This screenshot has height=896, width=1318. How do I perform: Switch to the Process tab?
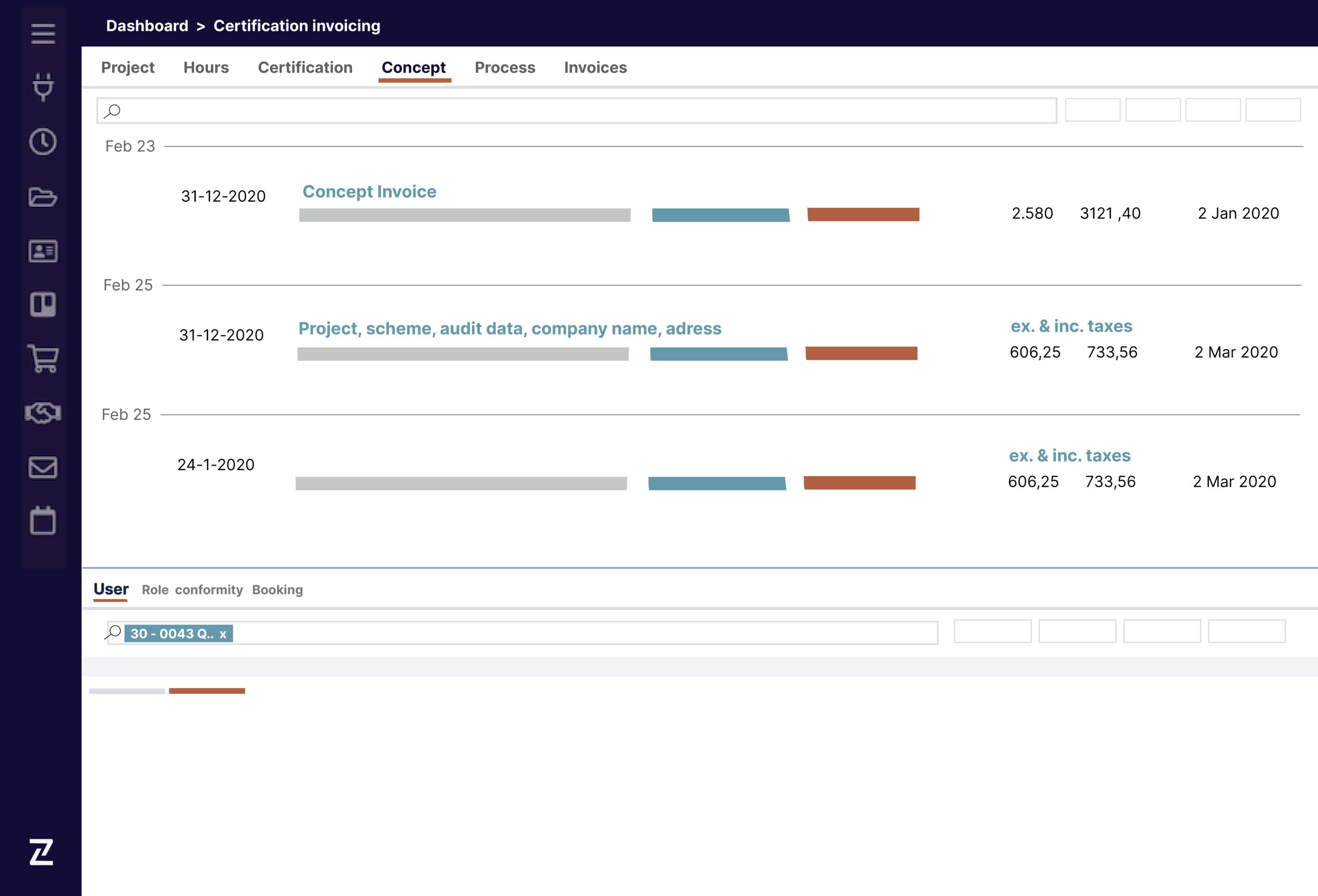pos(505,67)
